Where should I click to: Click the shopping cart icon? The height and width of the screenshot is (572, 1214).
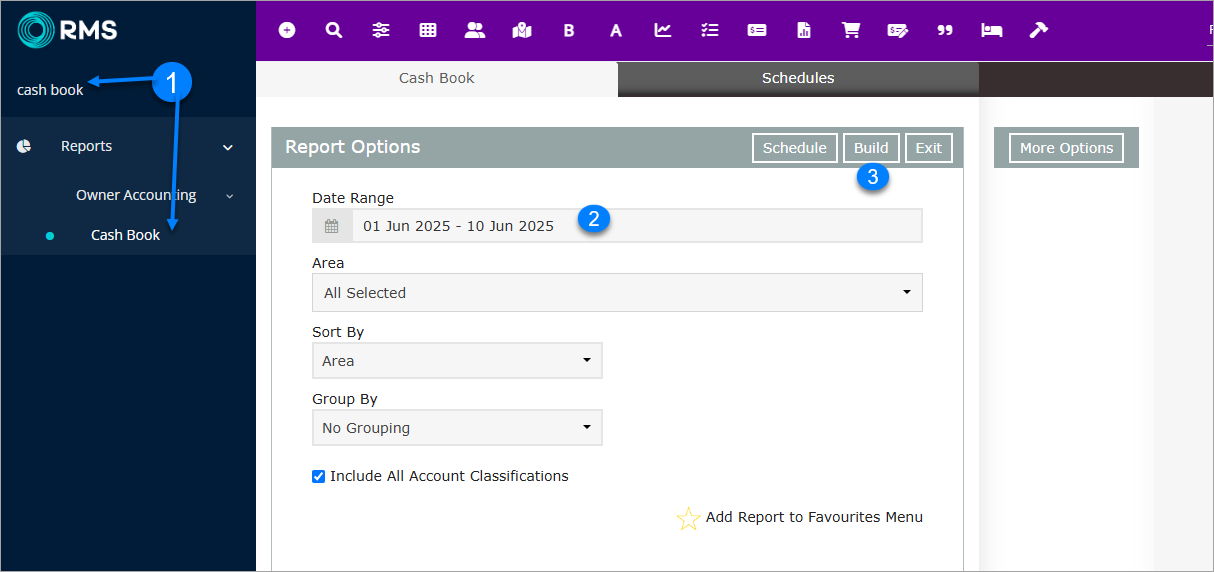[x=851, y=30]
